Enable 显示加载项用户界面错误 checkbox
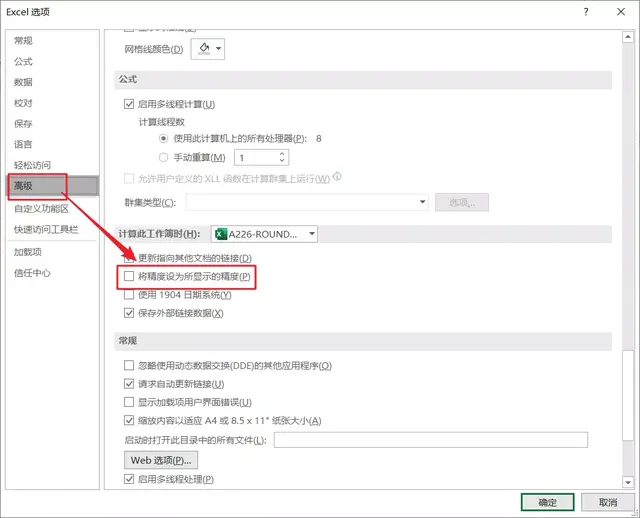This screenshot has height=518, width=640. (129, 402)
